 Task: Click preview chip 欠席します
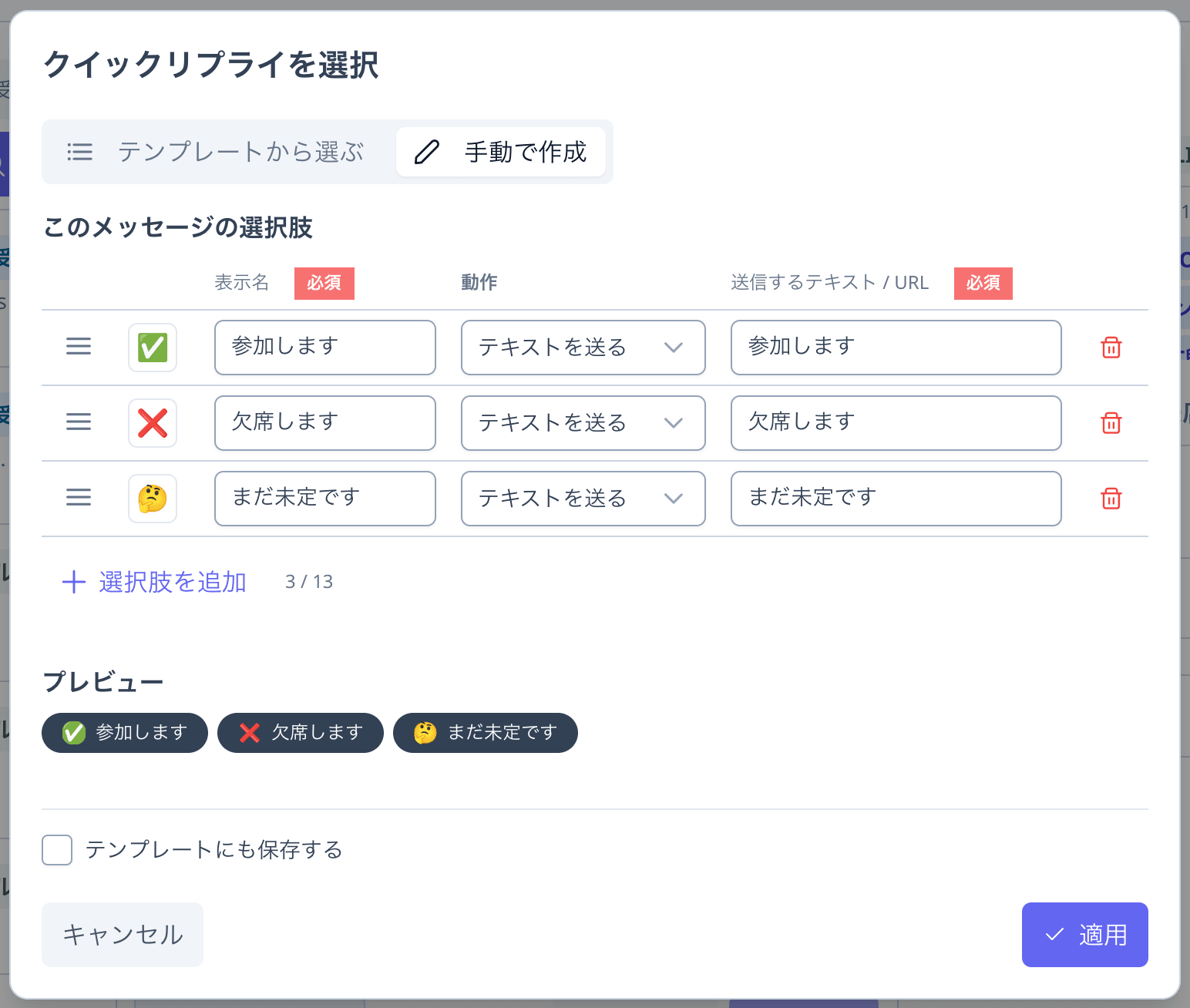[301, 733]
